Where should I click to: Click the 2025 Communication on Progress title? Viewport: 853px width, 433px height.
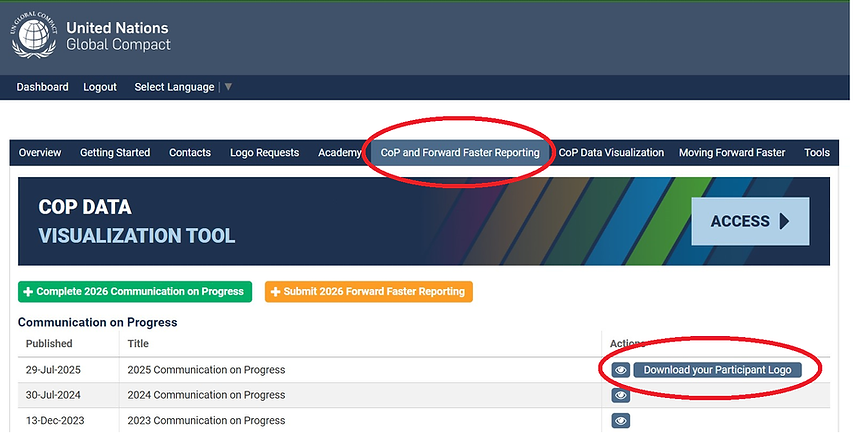click(206, 370)
